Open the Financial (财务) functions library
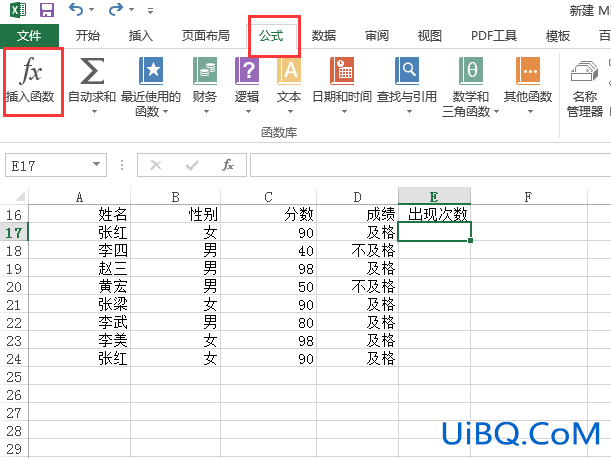The width and height of the screenshot is (611, 458). 205,87
